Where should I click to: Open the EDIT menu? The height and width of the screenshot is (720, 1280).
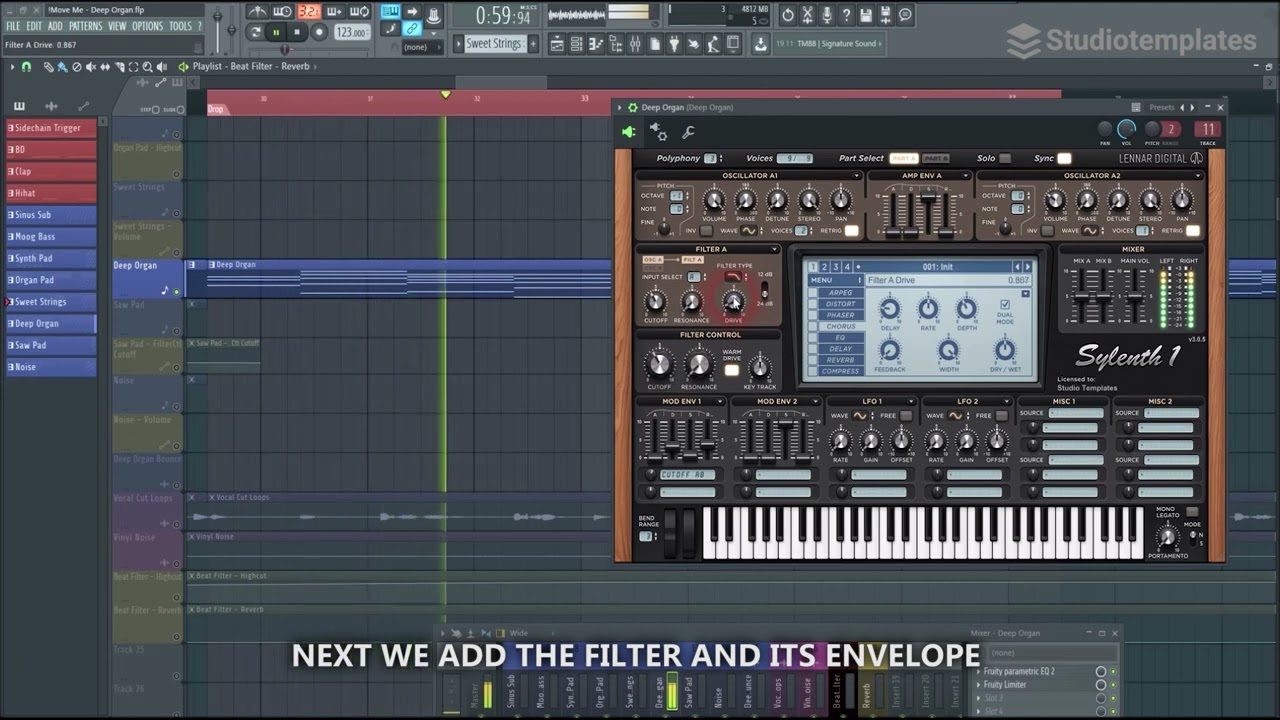pos(34,26)
